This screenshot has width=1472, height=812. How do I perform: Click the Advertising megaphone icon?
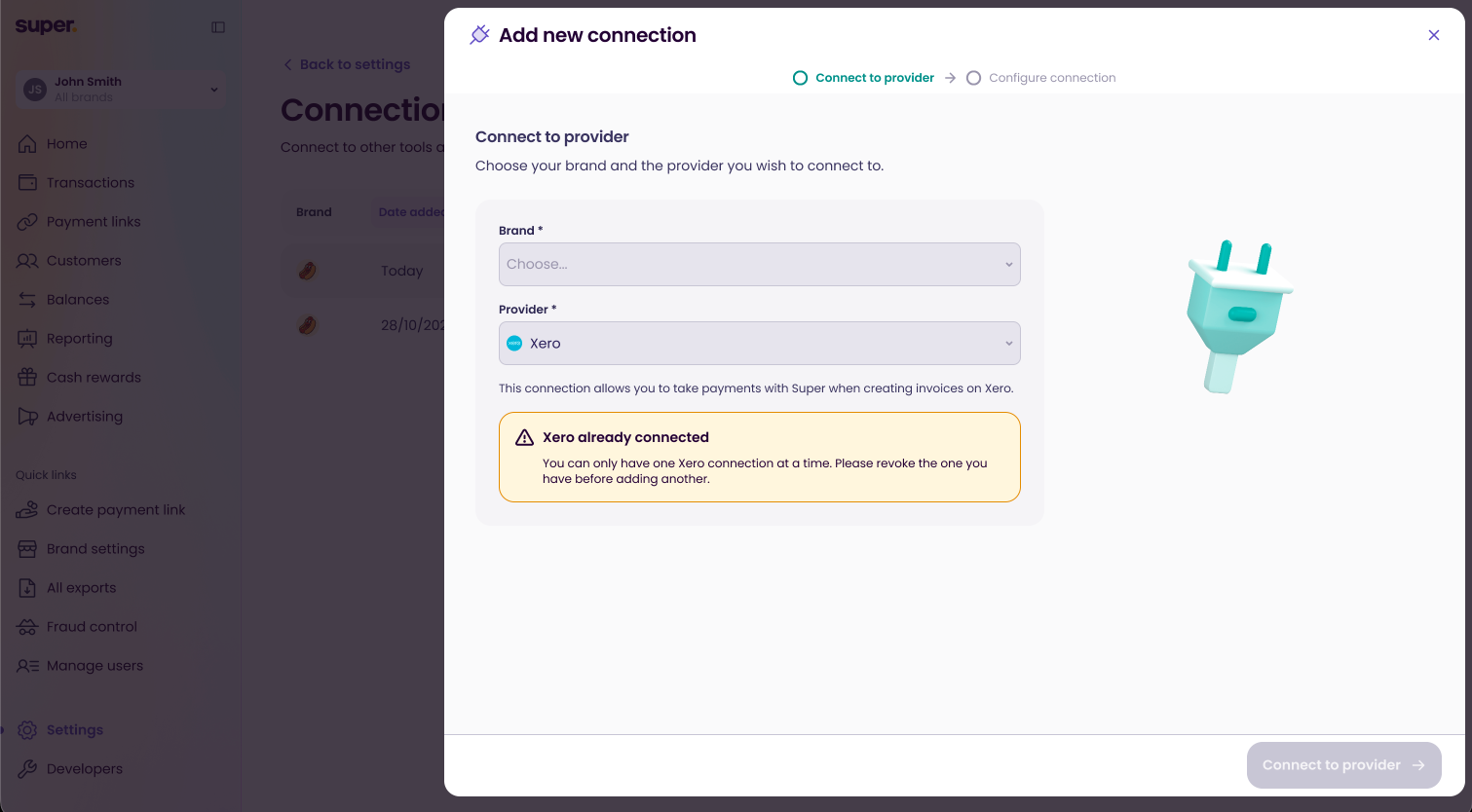[27, 417]
